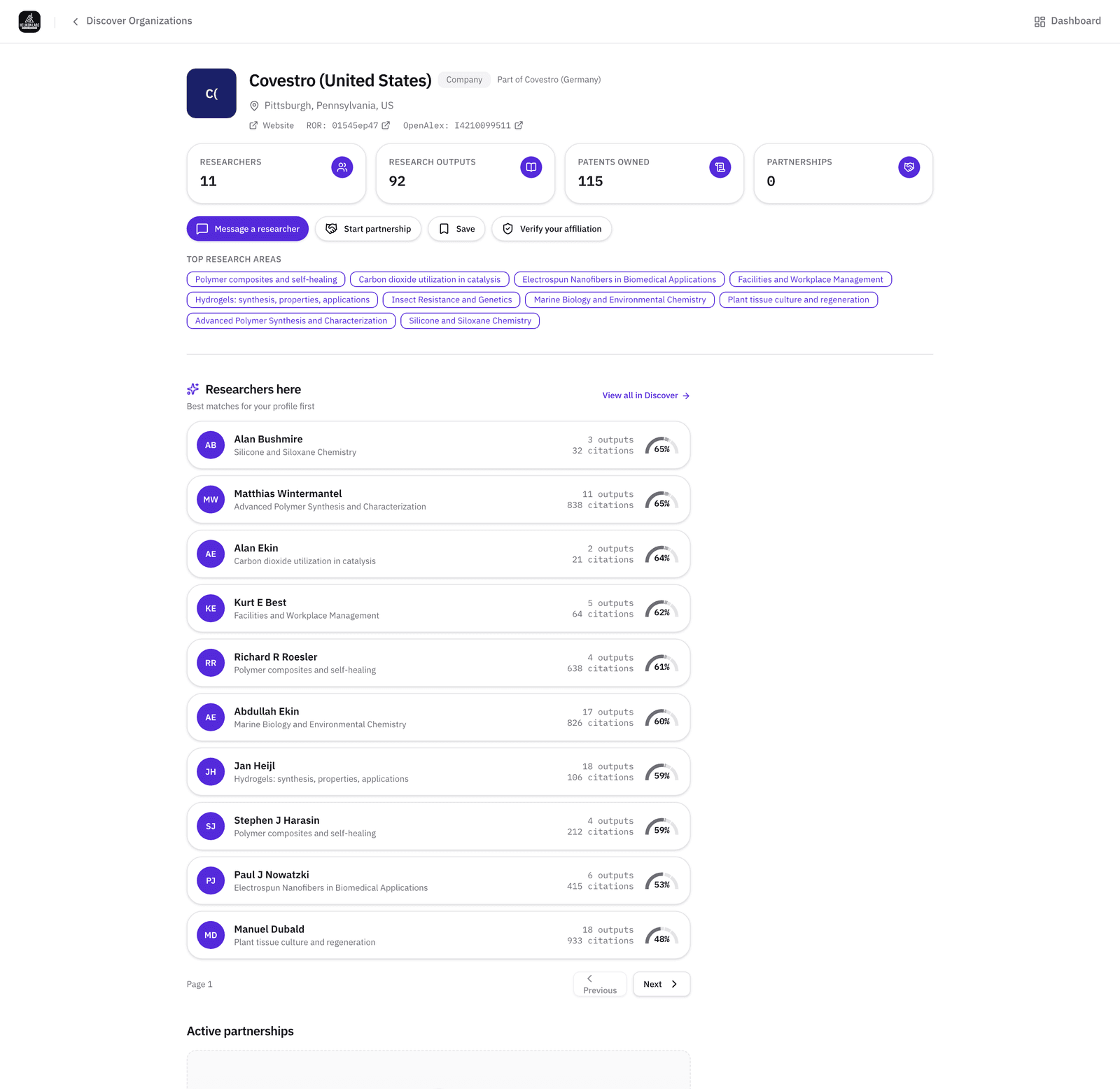1120x1089 pixels.
Task: Open Alan Bushmire's researcher name
Action: [x=268, y=440]
